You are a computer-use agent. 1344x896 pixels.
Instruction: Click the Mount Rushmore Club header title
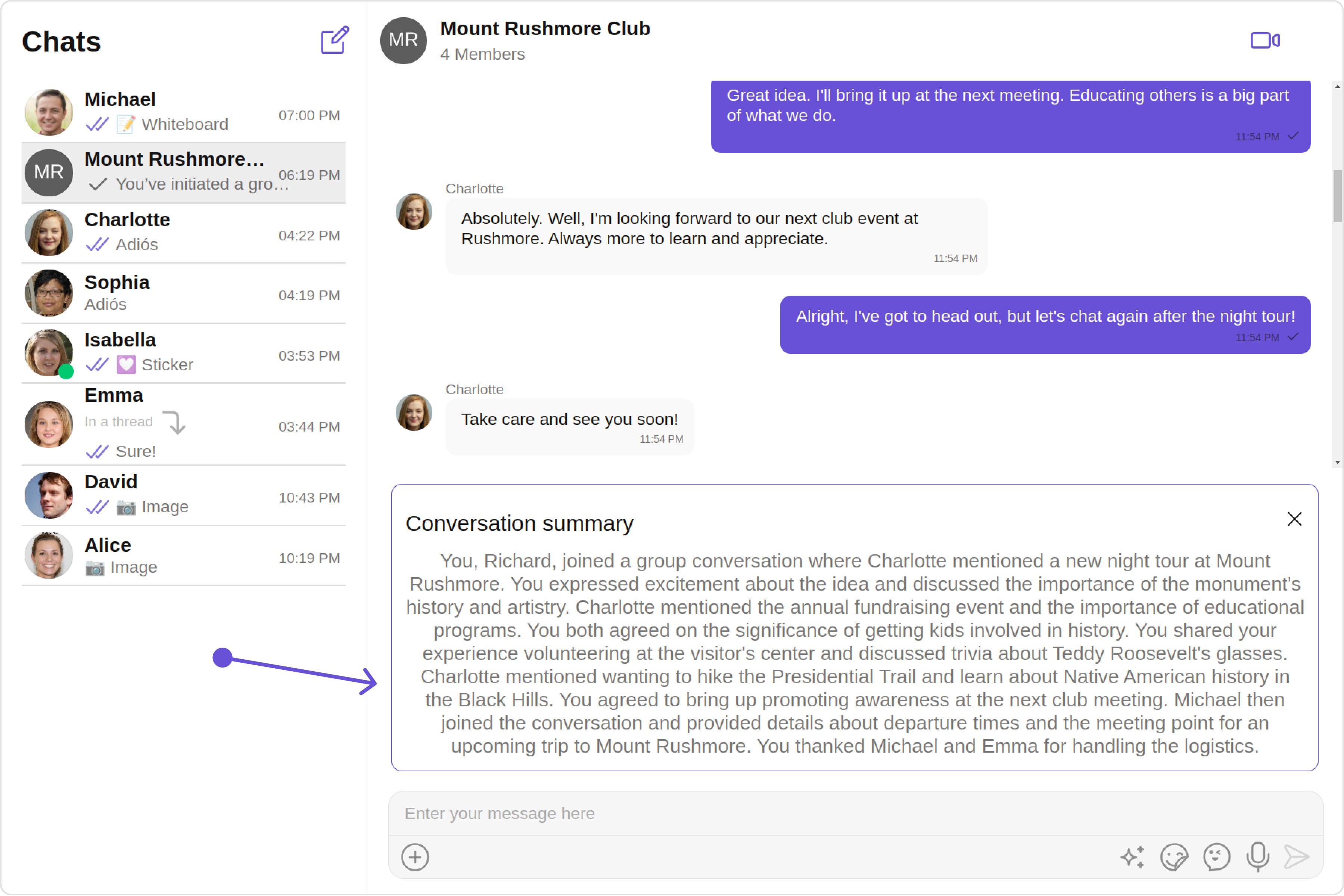[x=545, y=29]
